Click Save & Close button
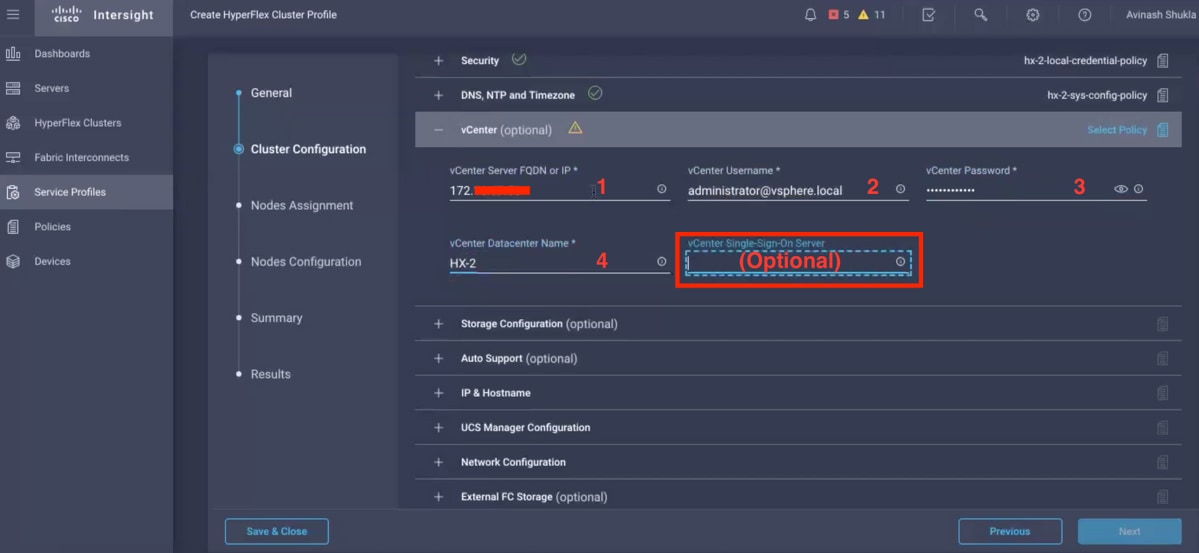1199x553 pixels. (x=277, y=531)
